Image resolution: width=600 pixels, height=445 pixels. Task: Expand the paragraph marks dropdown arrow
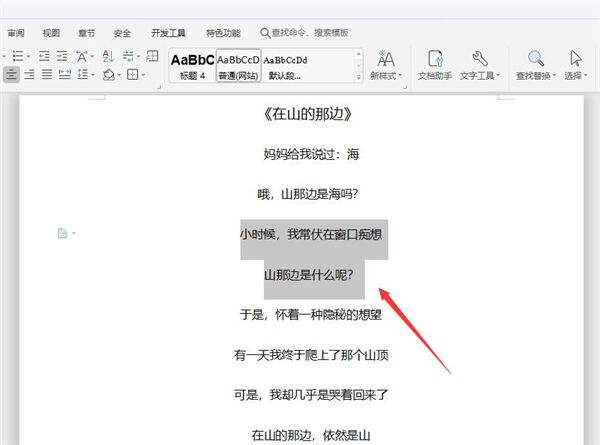(x=138, y=57)
